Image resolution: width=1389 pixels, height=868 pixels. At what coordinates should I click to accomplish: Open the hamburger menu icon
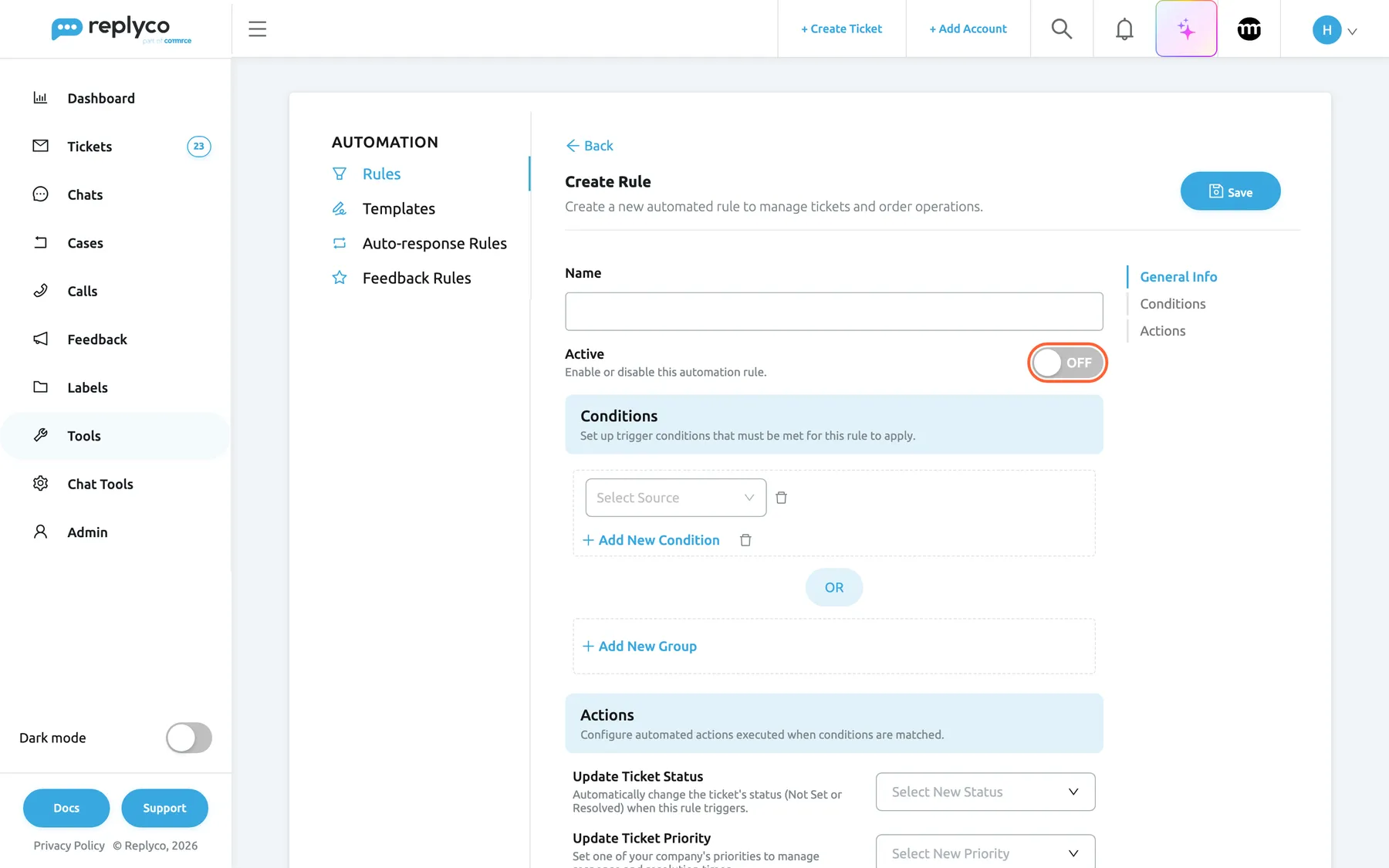click(257, 29)
